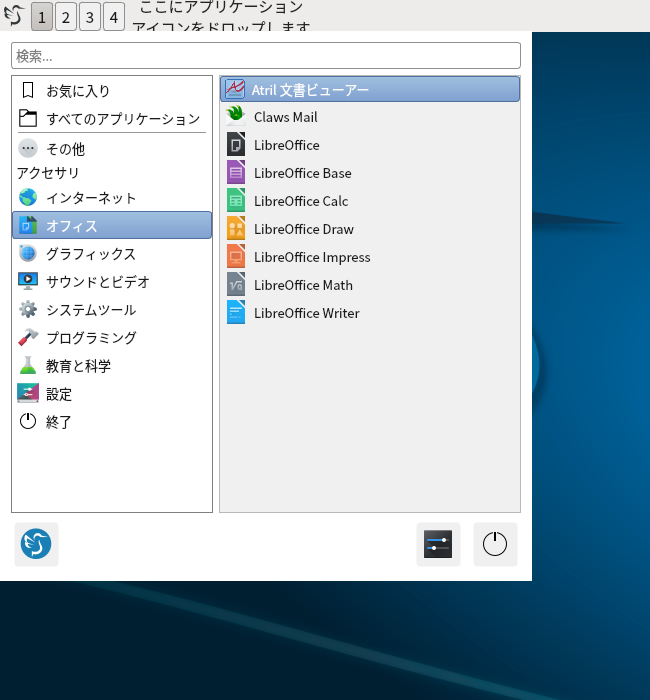Click the blue bird user button

(36, 544)
